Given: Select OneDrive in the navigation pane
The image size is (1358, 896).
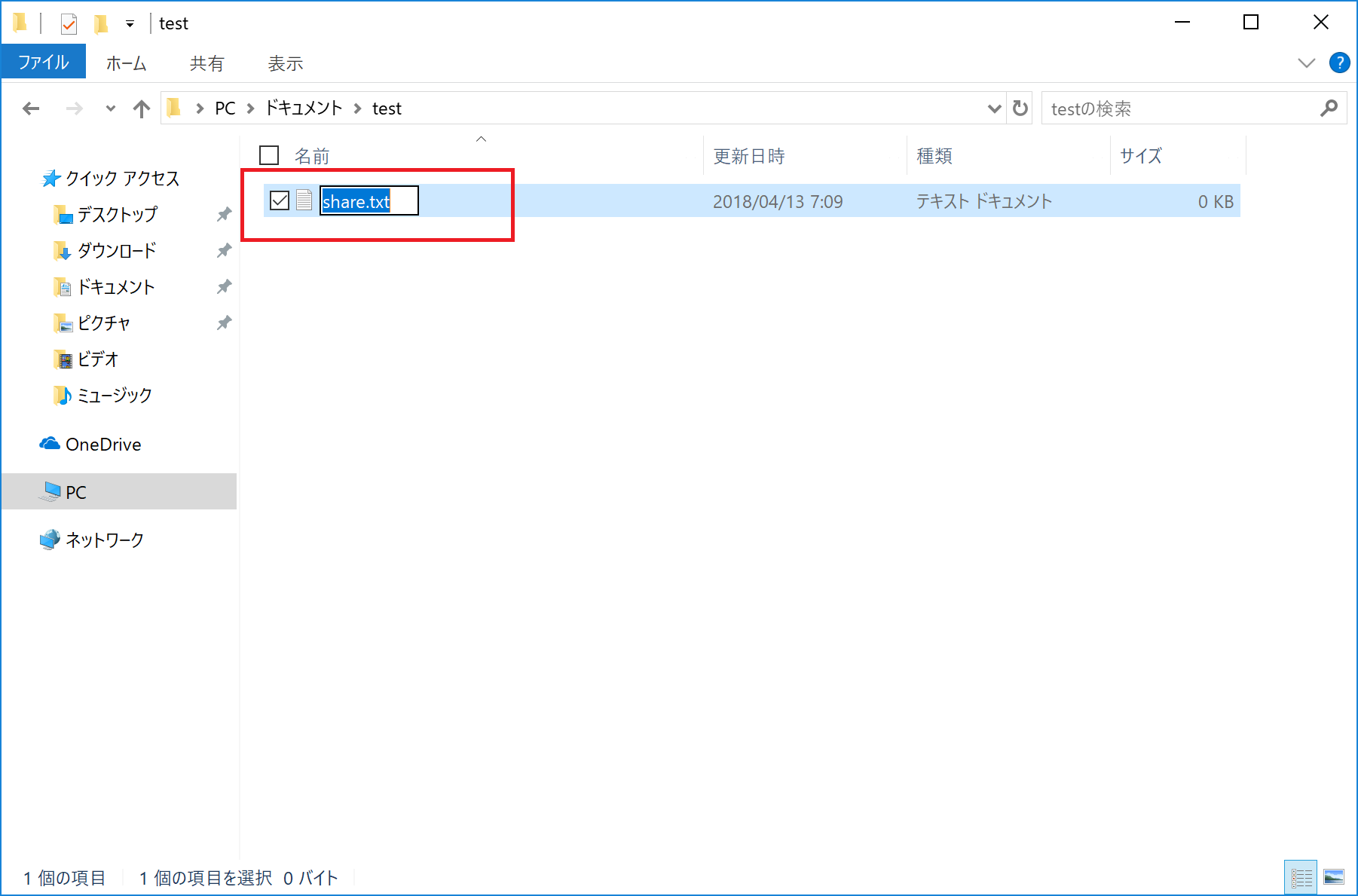Looking at the screenshot, I should tap(103, 445).
